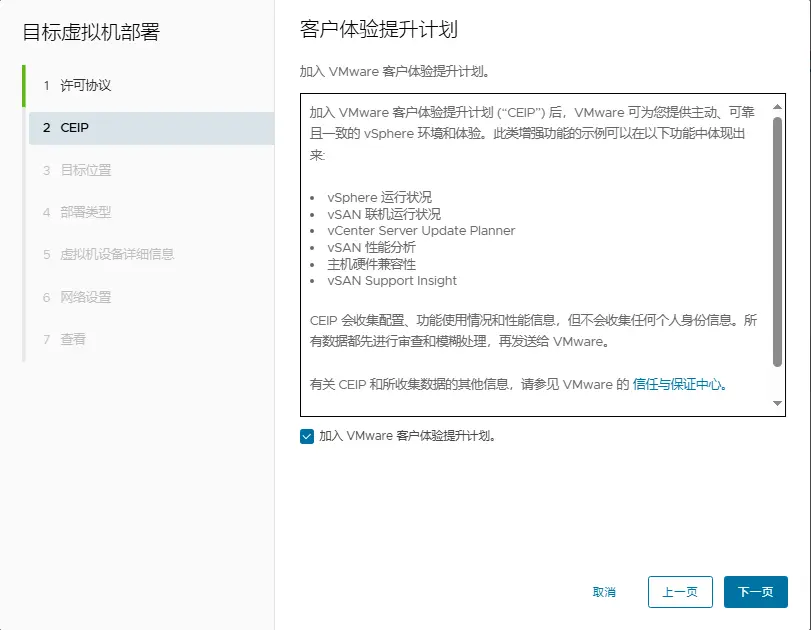Viewport: 811px width, 630px height.
Task: Click the vSphere 运行状况 list item
Action: [371, 197]
